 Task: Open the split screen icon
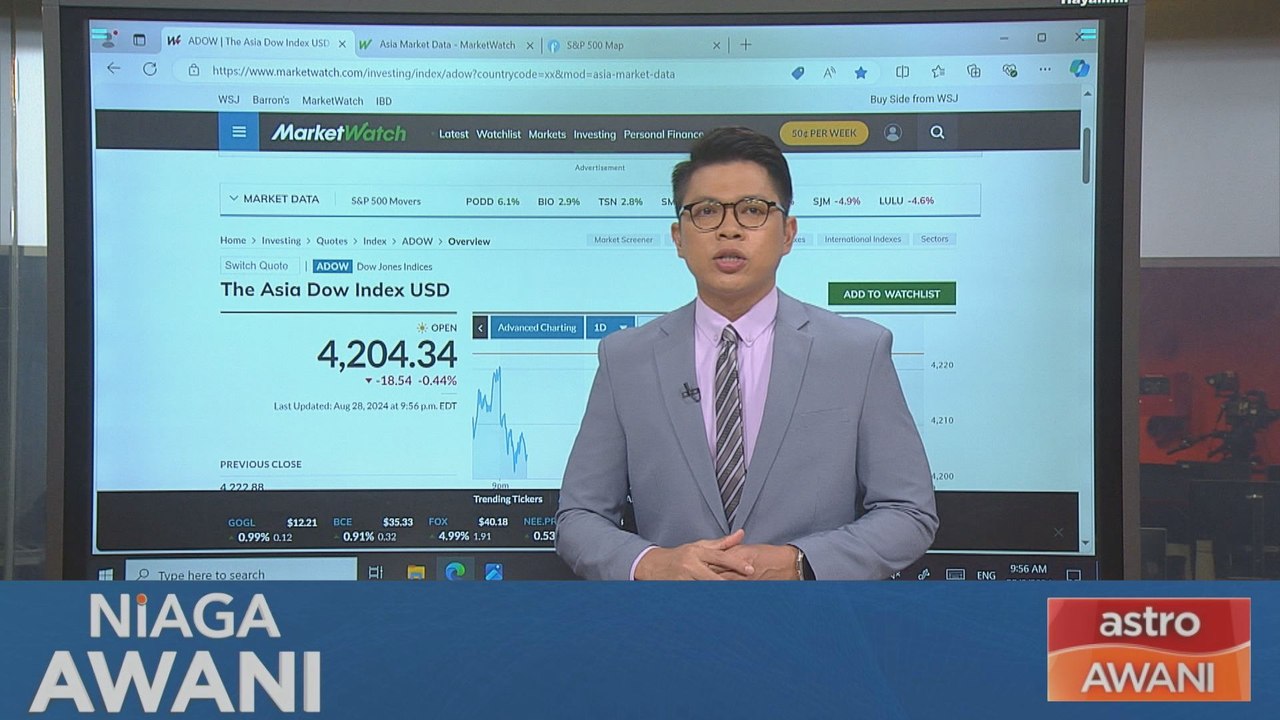click(x=902, y=72)
